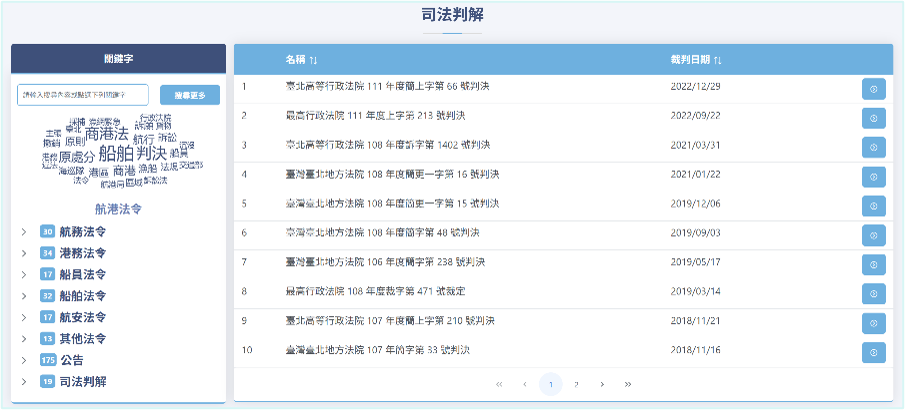Image resolution: width=905 pixels, height=410 pixels.
Task: Select 船舶法令 in the category tree
Action: [83, 296]
